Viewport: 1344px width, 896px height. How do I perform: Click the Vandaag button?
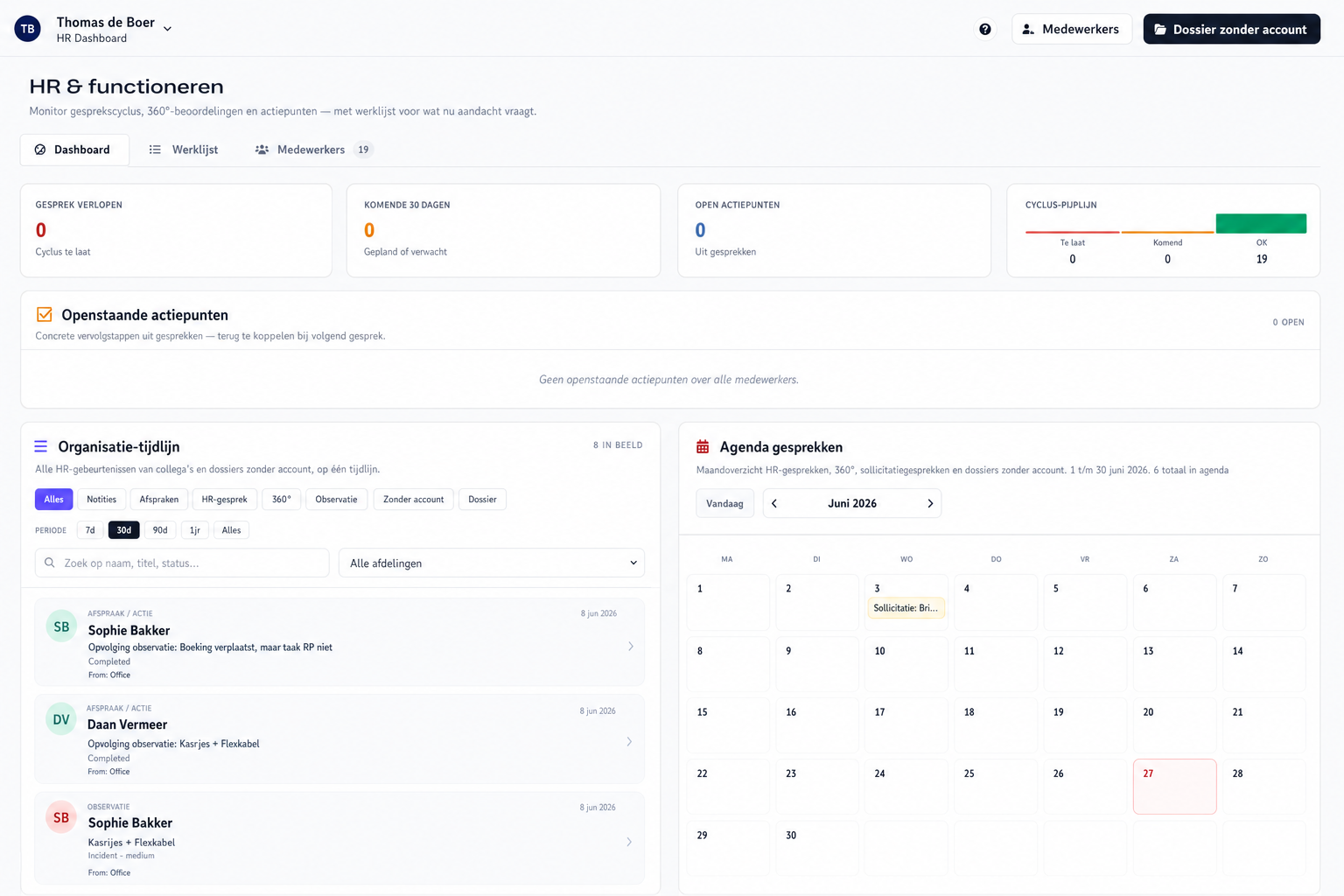724,503
